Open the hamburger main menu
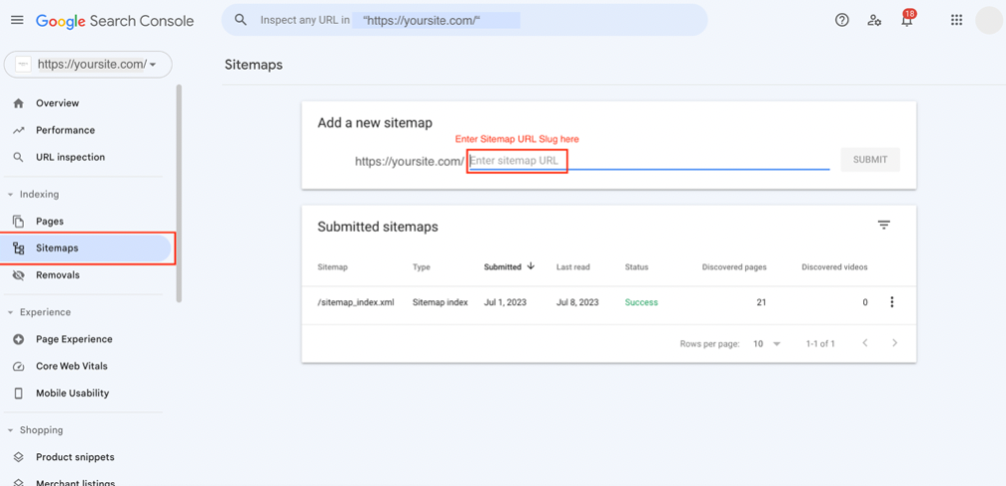 pyautogui.click(x=17, y=20)
